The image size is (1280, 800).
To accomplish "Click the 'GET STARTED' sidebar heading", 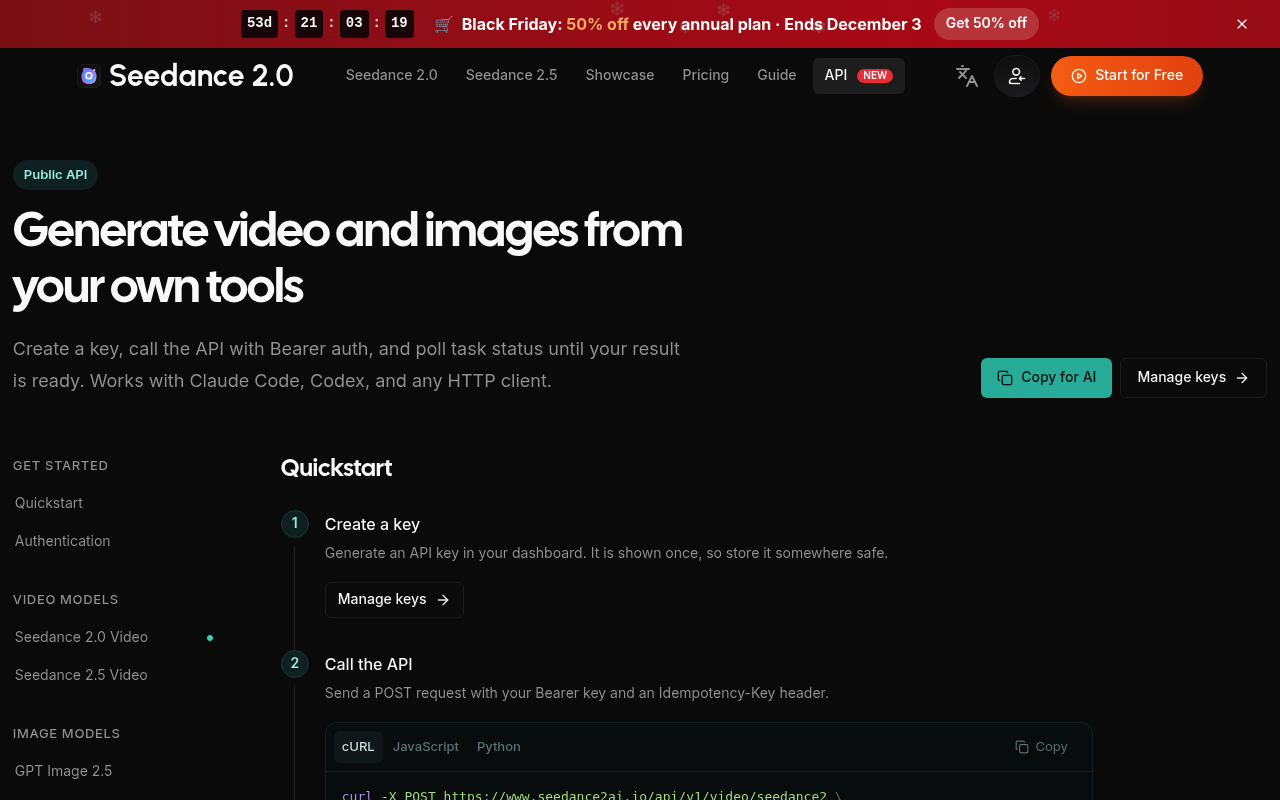I will tap(61, 466).
